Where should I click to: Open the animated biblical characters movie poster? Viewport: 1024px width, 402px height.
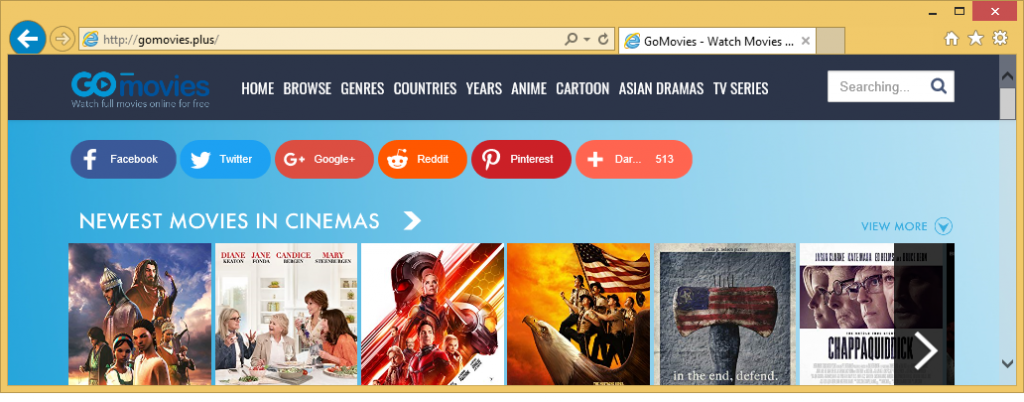click(140, 314)
